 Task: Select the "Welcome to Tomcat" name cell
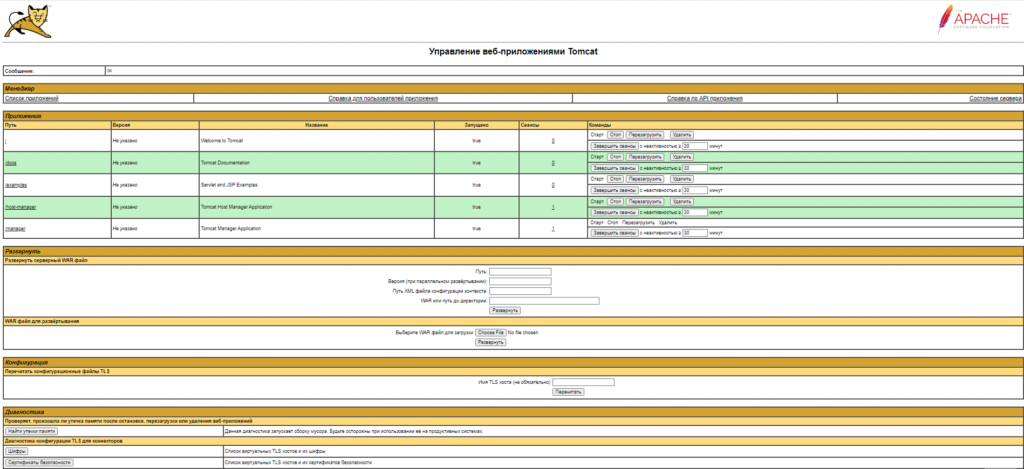click(x=317, y=140)
